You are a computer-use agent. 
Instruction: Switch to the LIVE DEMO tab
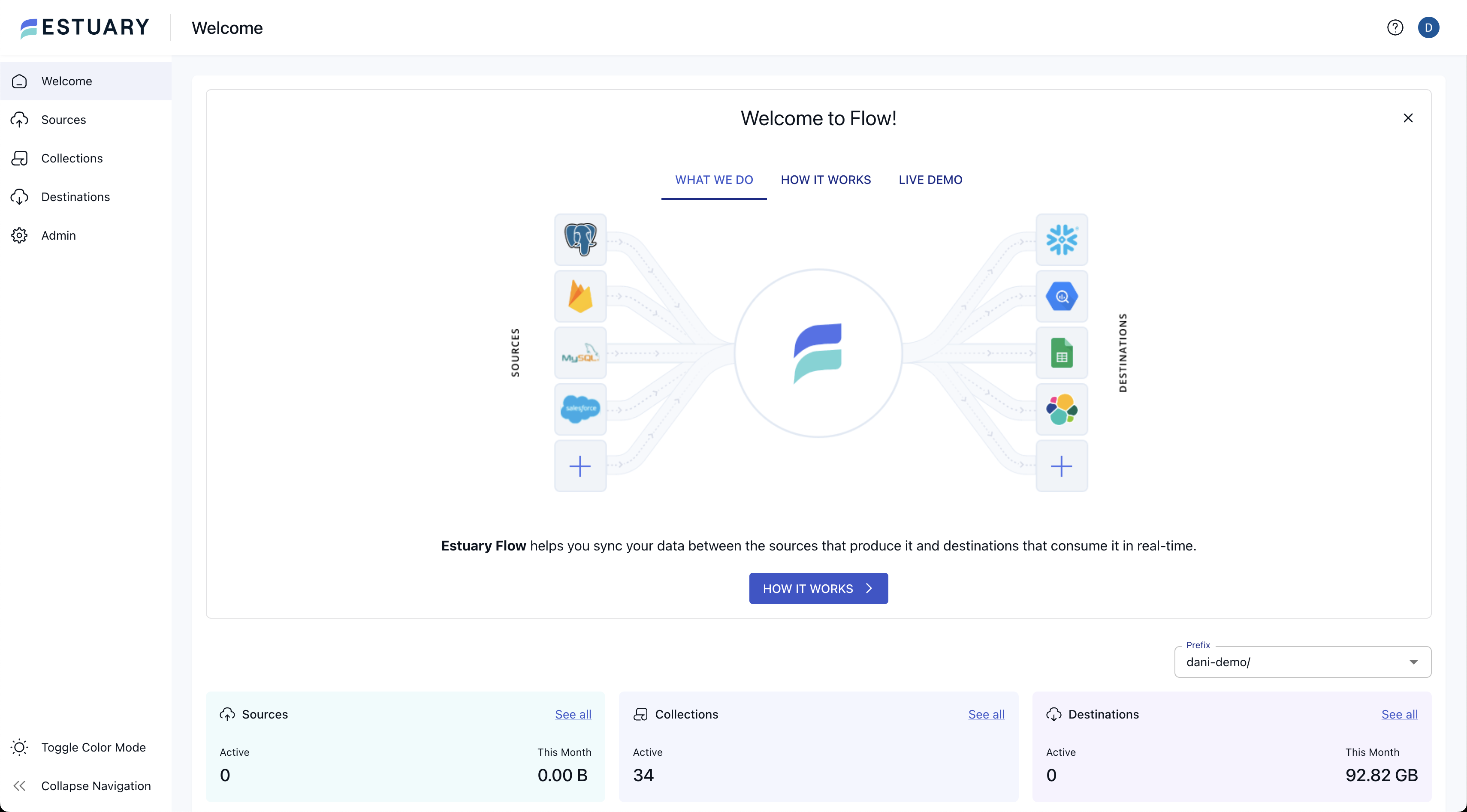click(x=930, y=180)
